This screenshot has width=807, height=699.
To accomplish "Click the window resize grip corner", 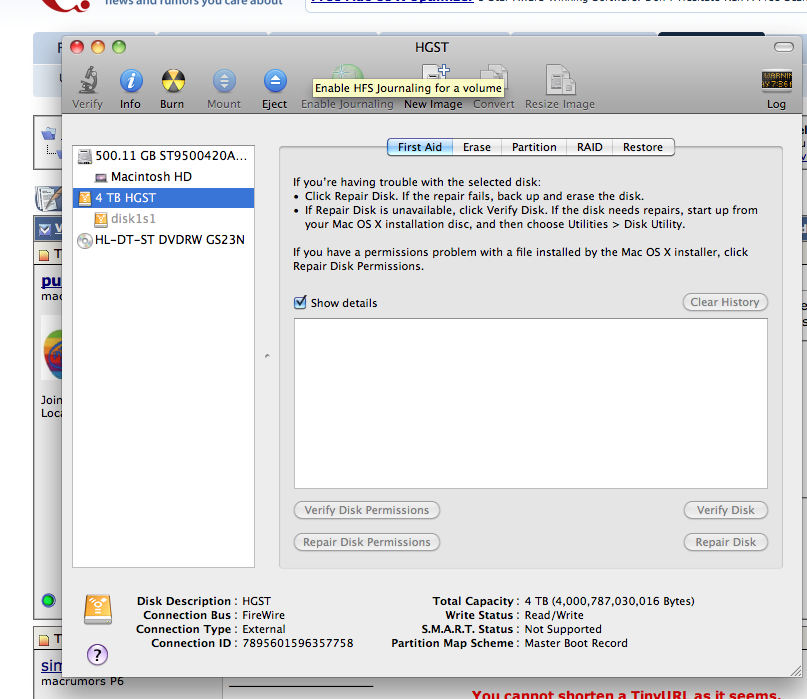I will point(796,671).
